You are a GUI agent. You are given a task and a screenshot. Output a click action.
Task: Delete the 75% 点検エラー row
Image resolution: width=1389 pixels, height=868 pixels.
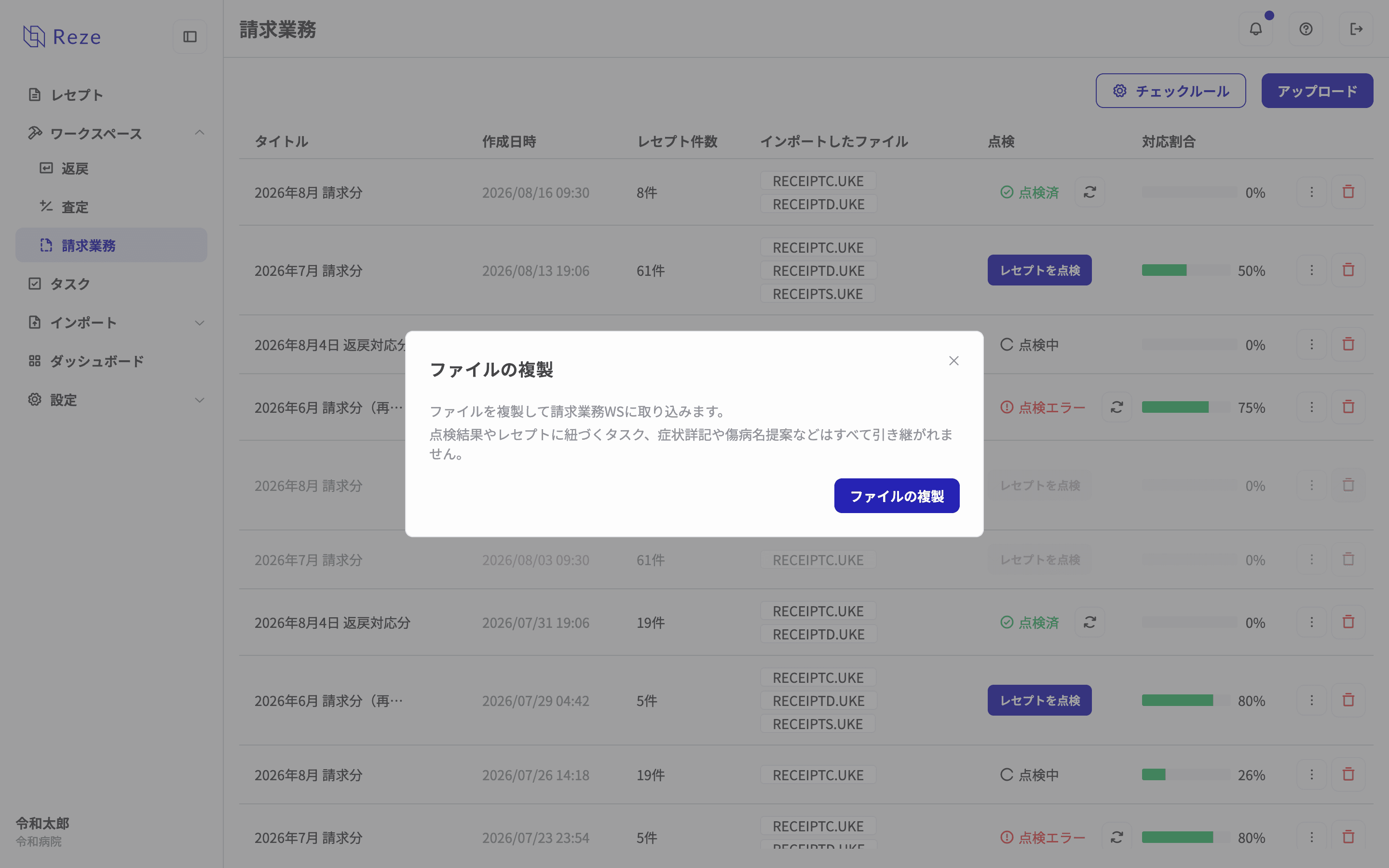(x=1348, y=407)
